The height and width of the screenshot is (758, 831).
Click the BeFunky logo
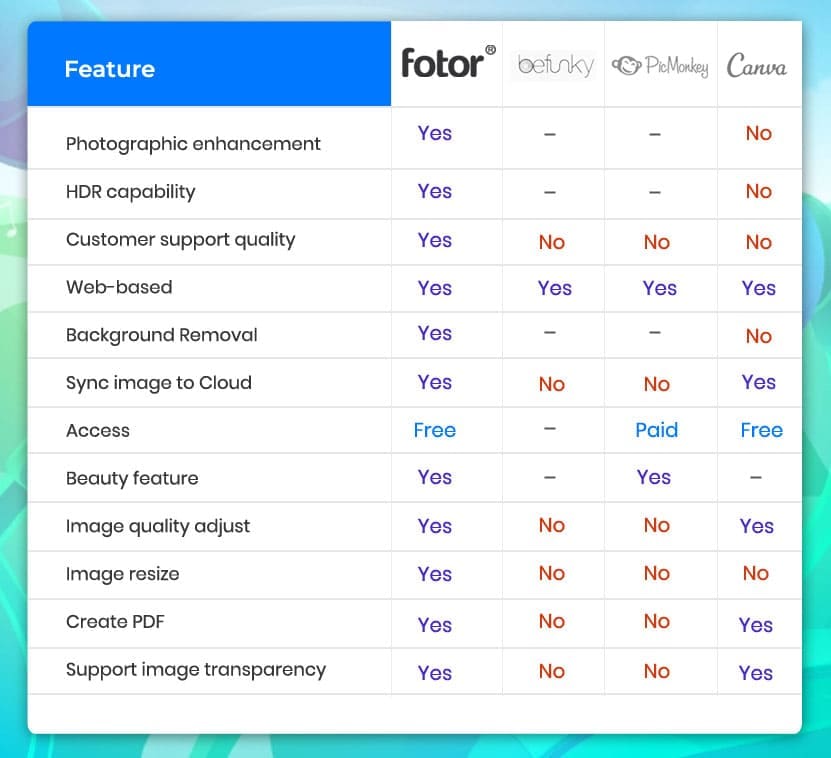tap(555, 66)
